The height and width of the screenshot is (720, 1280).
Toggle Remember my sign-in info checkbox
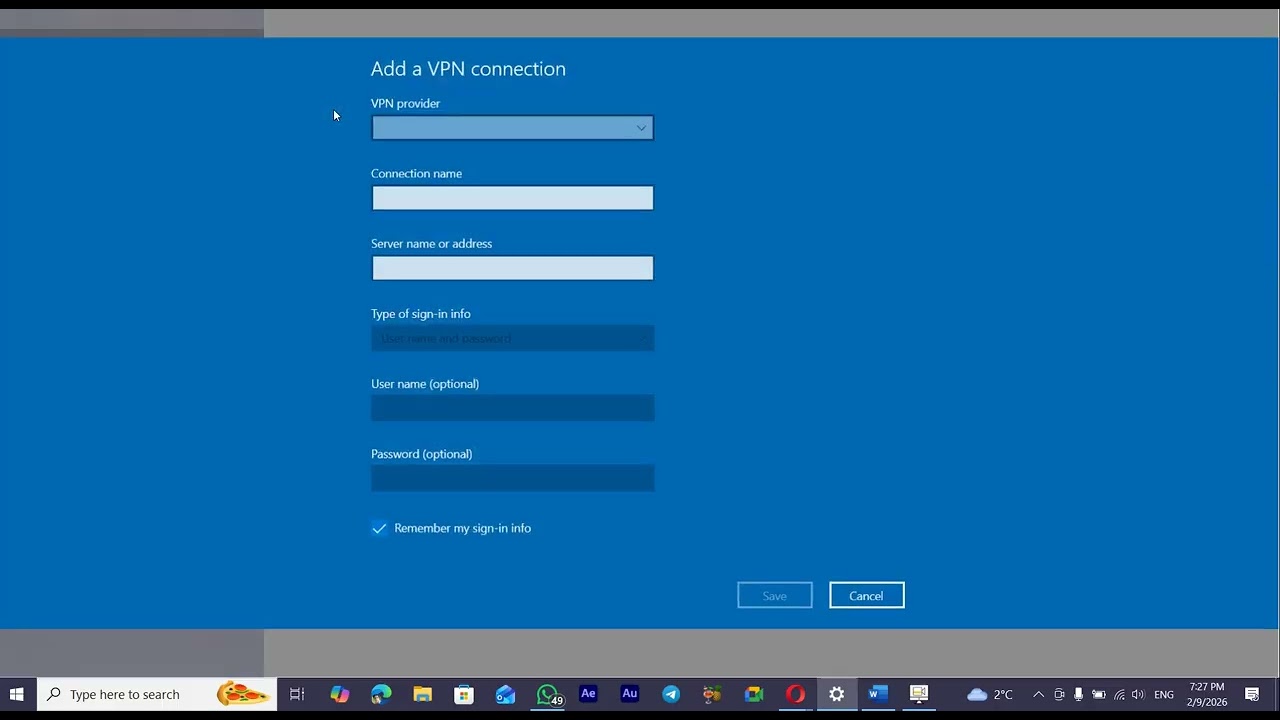click(379, 528)
